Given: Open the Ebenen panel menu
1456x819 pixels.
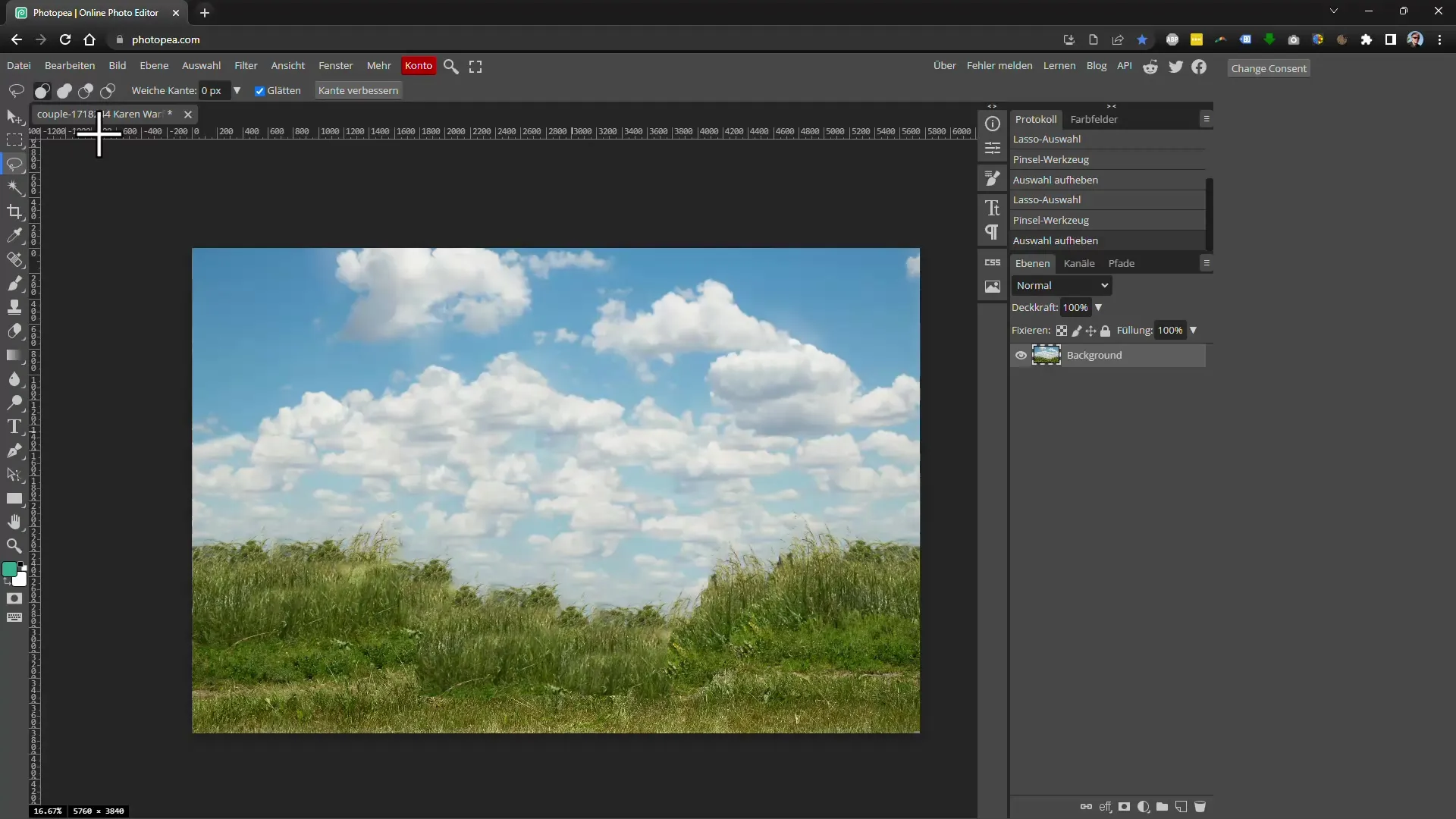Looking at the screenshot, I should (1206, 263).
